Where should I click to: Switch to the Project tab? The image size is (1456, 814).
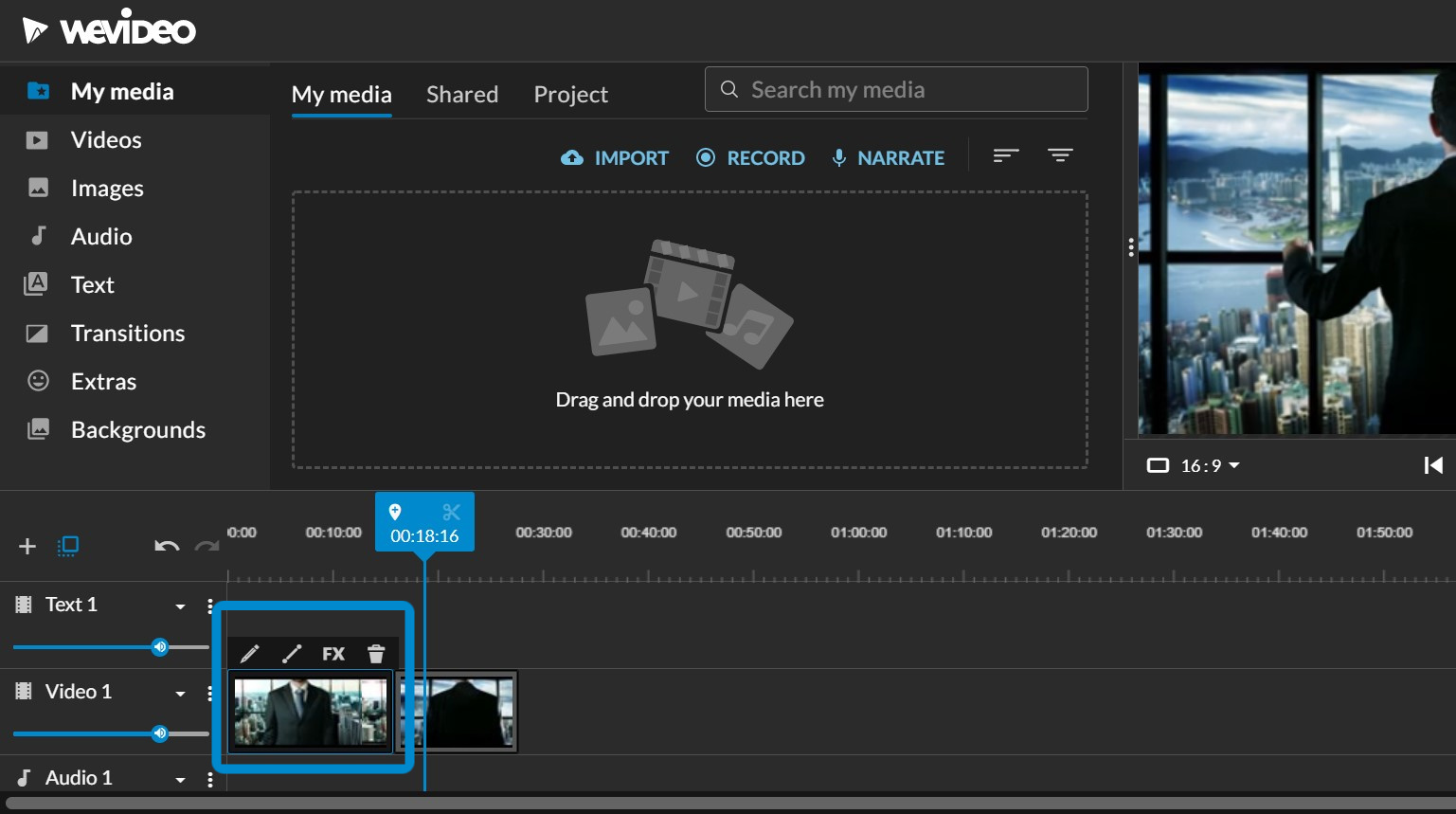tap(570, 95)
